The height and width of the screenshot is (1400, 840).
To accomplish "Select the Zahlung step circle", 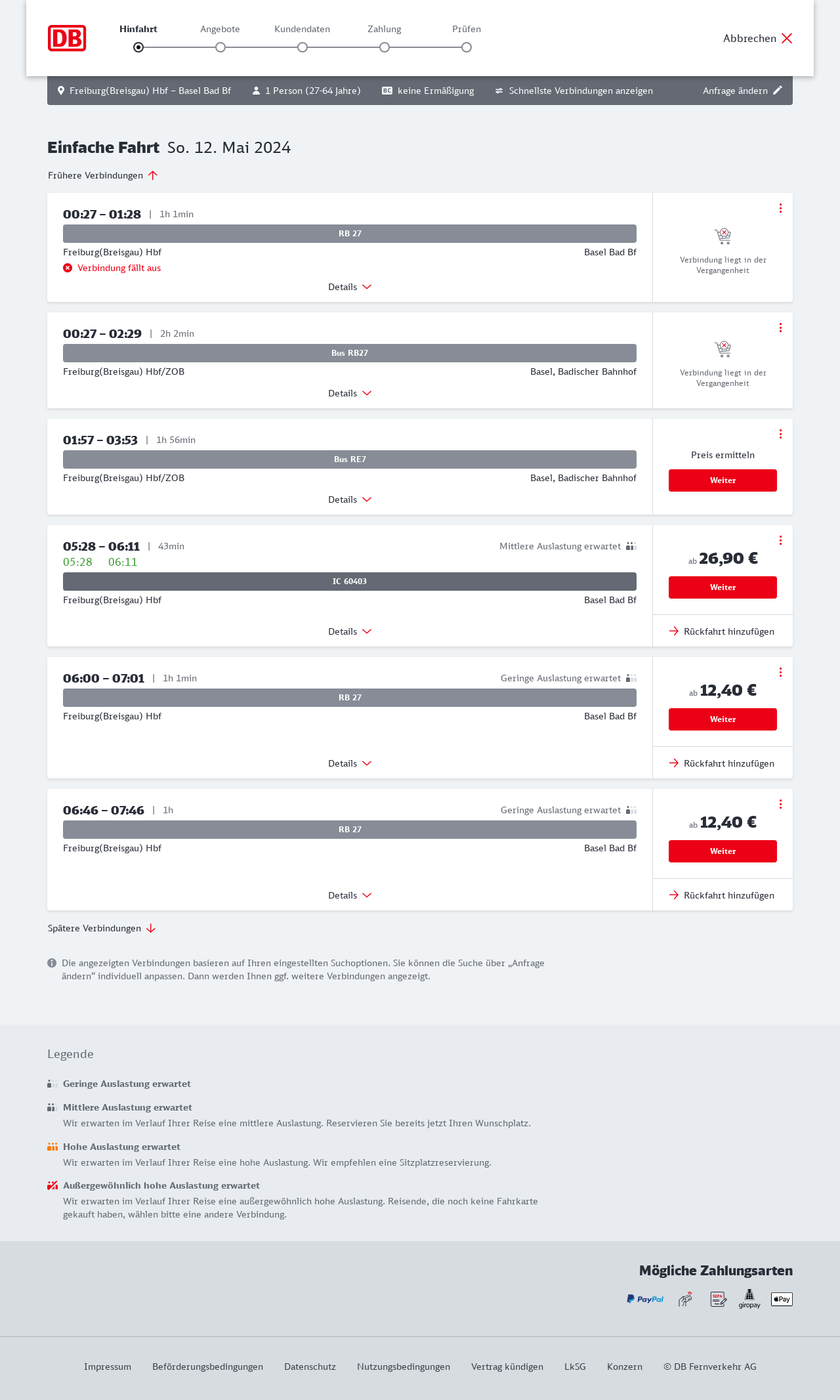I will (385, 47).
